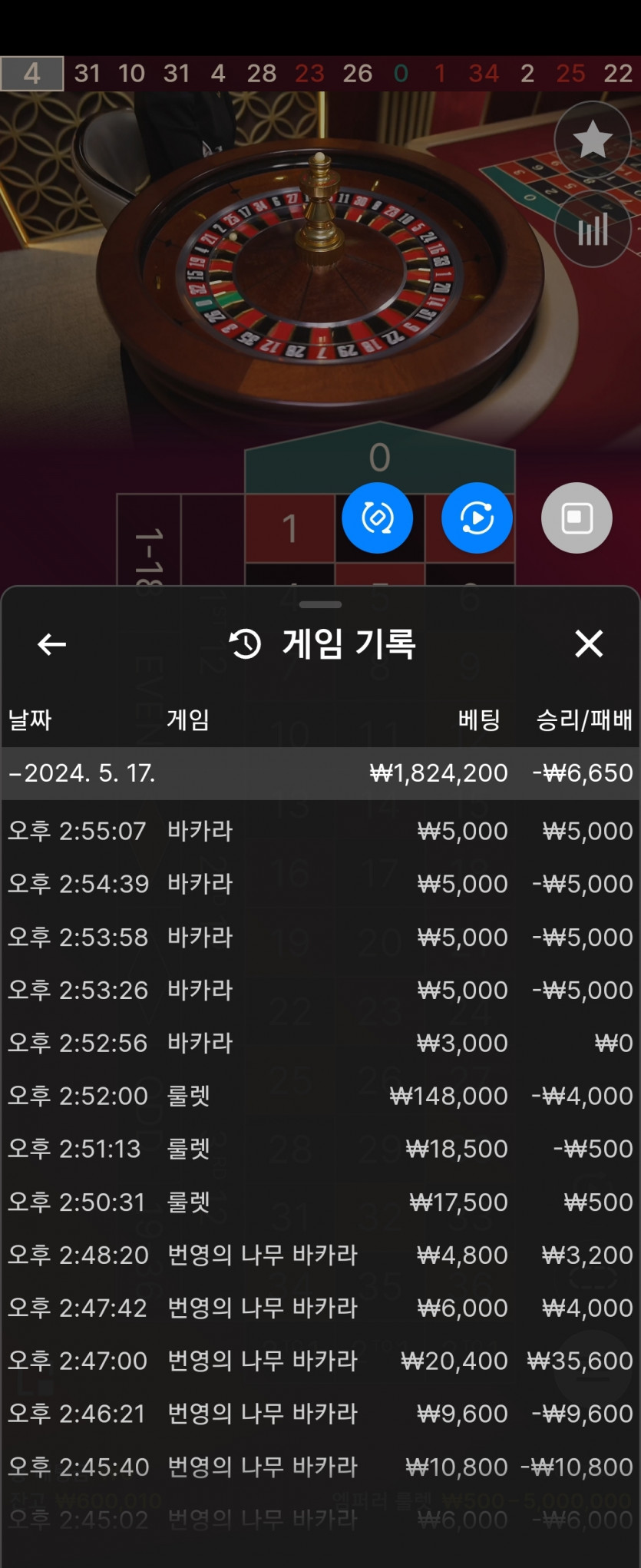Open the 오후 2:47:00 번영의 나무 바카라 record
This screenshot has width=641, height=1568.
(320, 1361)
